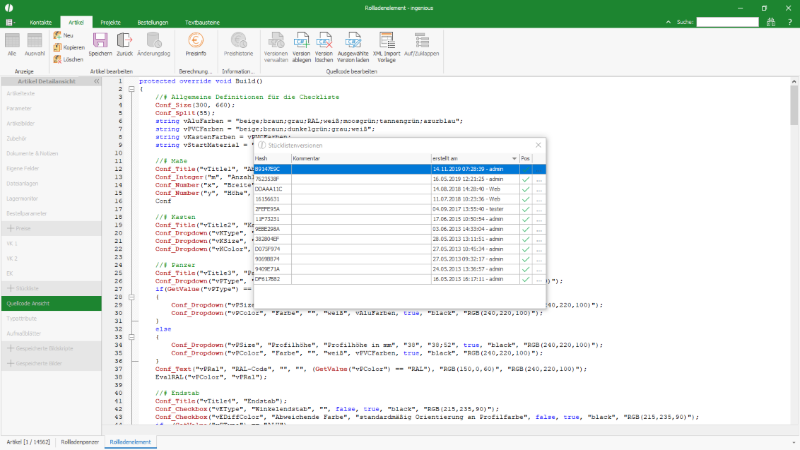
Task: Create new article with Neu
Action: click(x=64, y=35)
